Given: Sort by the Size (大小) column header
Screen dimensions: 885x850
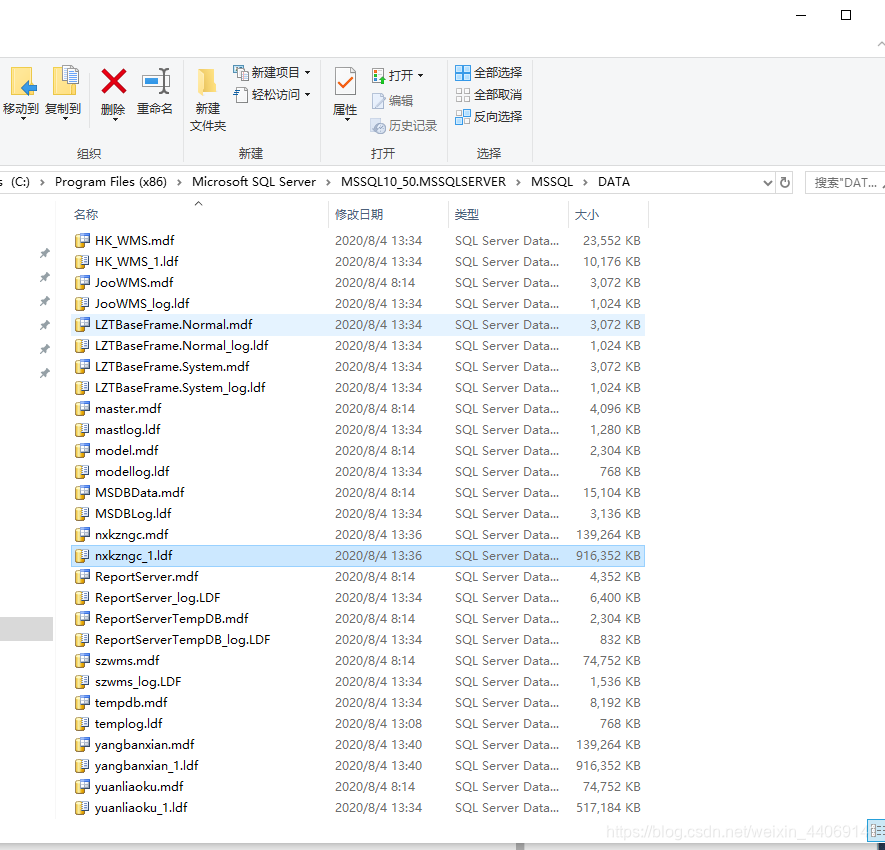Looking at the screenshot, I should [x=586, y=214].
